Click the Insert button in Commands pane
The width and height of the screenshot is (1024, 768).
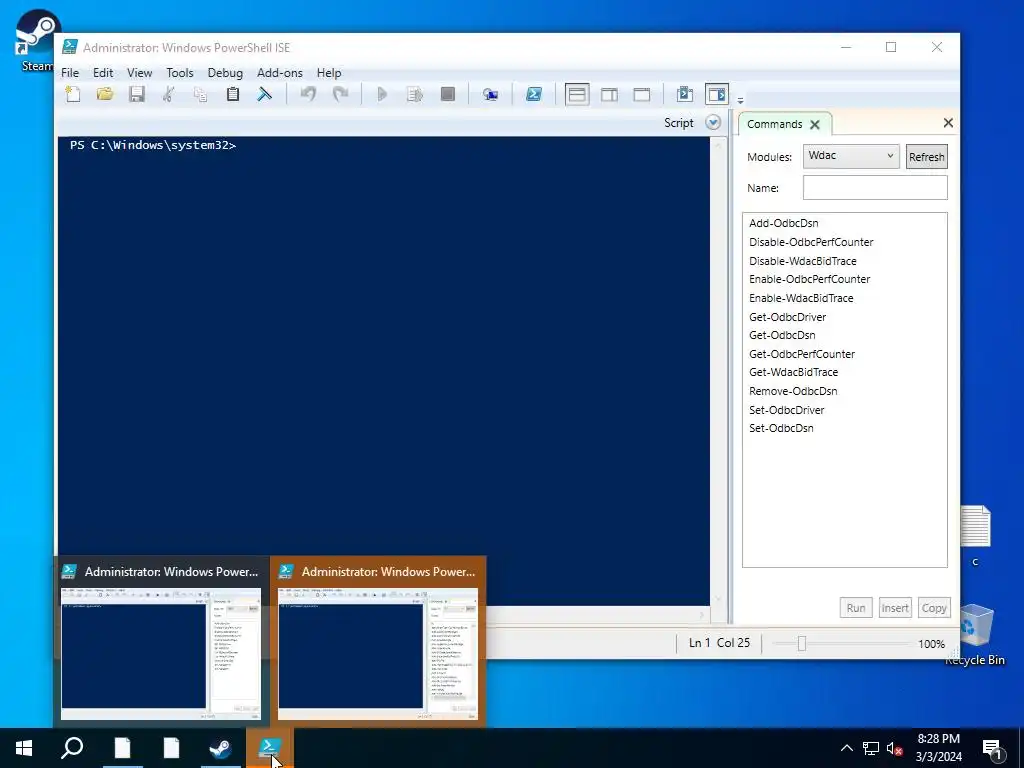[x=895, y=608]
